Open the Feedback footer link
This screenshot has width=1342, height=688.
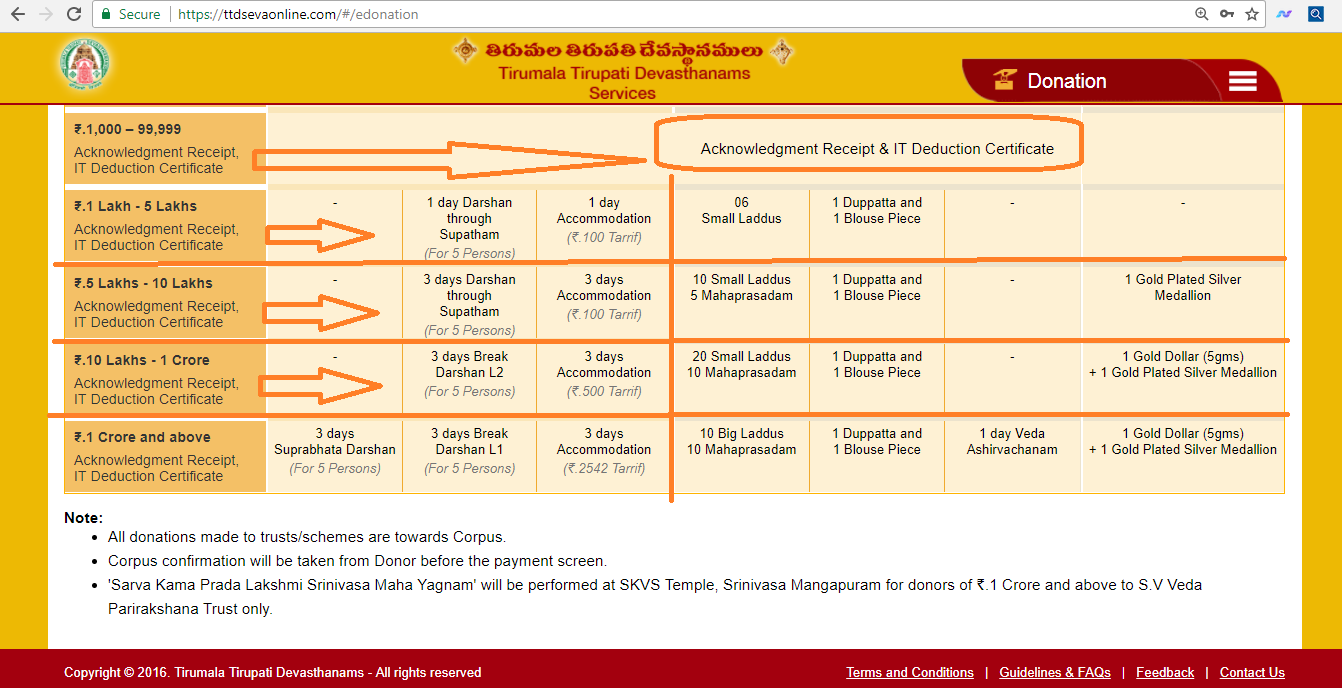click(x=1165, y=673)
